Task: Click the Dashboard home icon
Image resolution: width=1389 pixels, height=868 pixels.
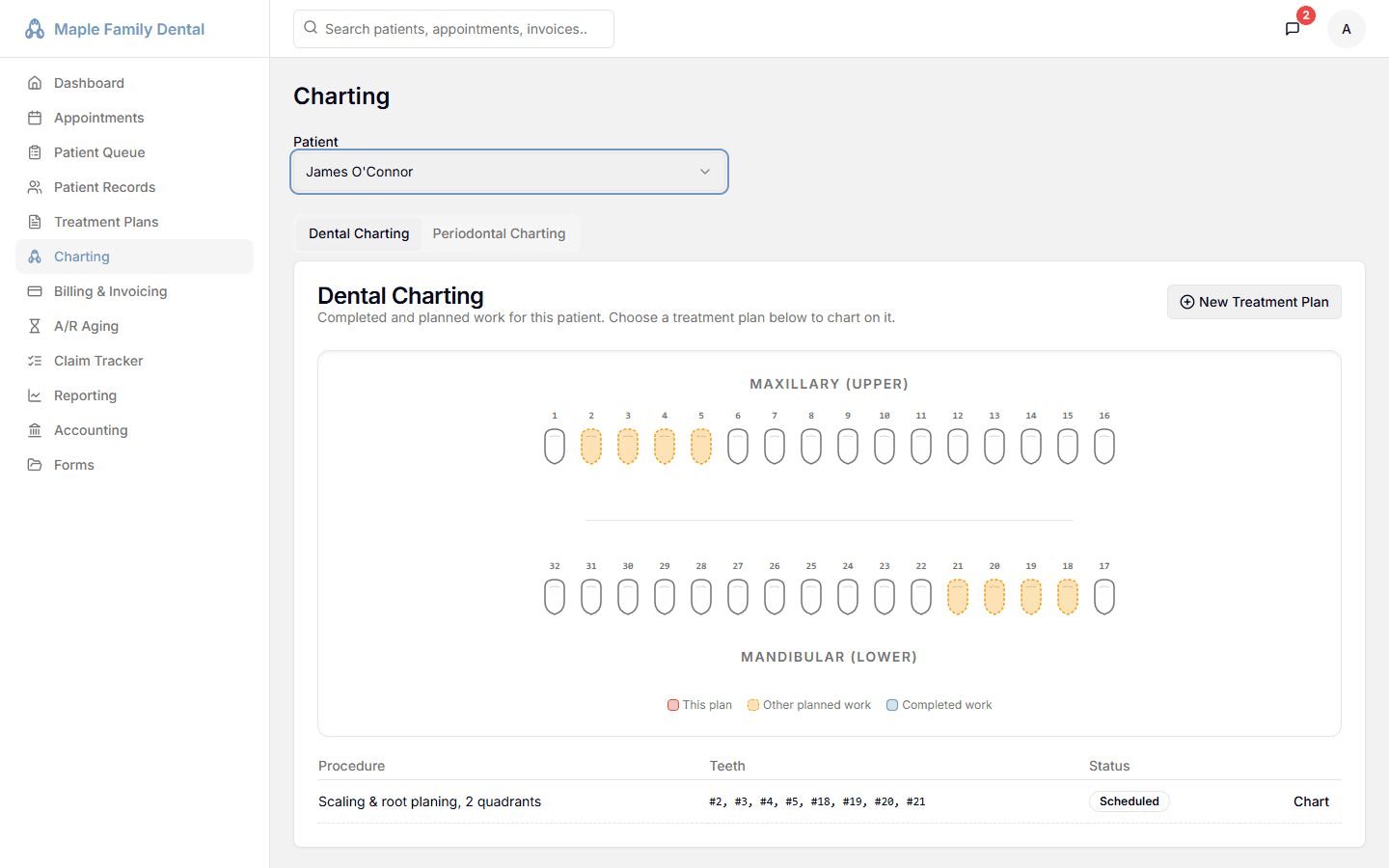Action: (x=35, y=83)
